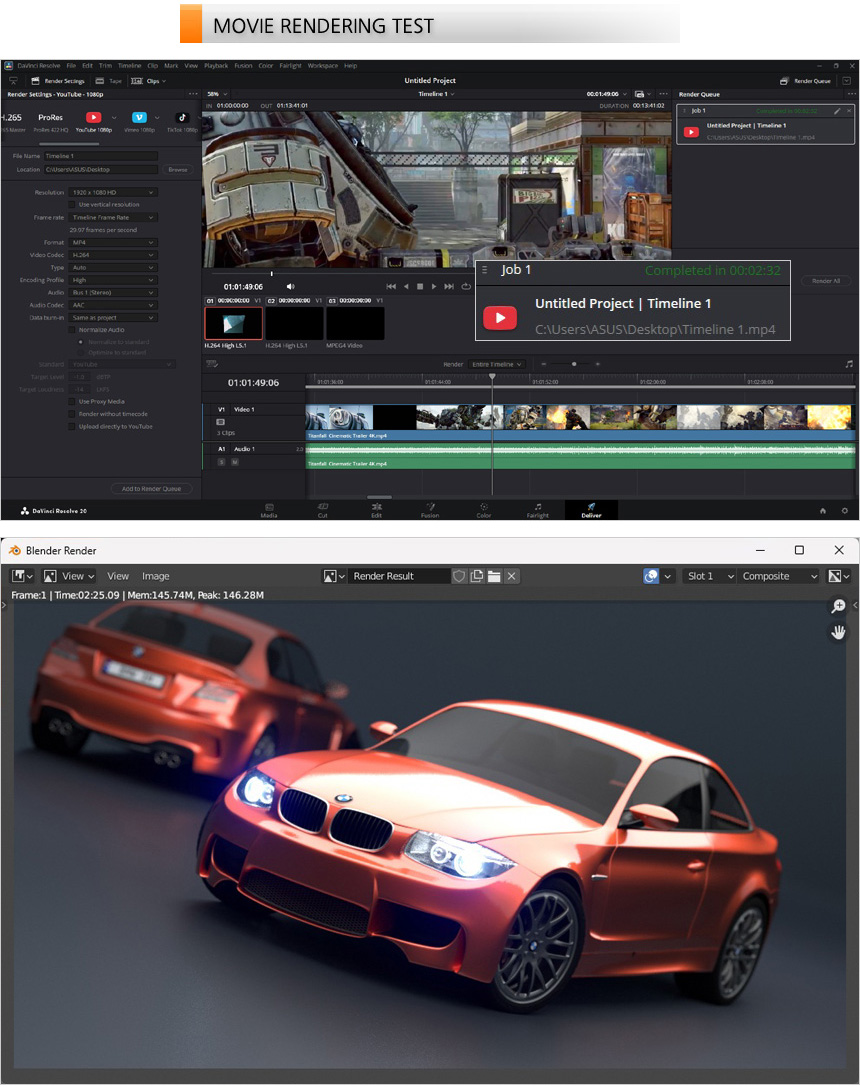Viewport: 860px width, 1087px height.
Task: Select the TikTok render preset icon
Action: (182, 118)
